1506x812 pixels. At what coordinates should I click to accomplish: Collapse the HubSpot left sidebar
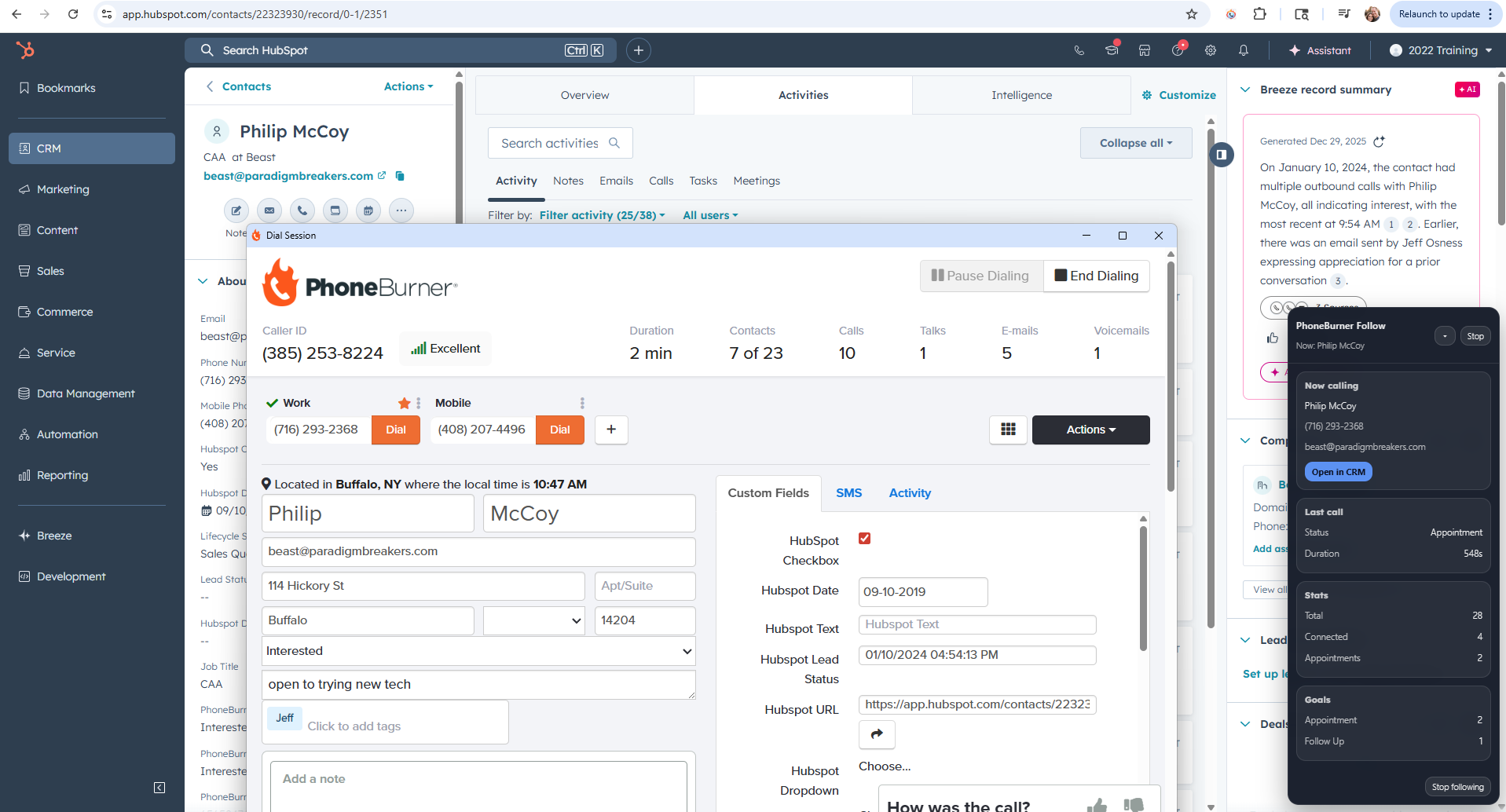pos(159,788)
